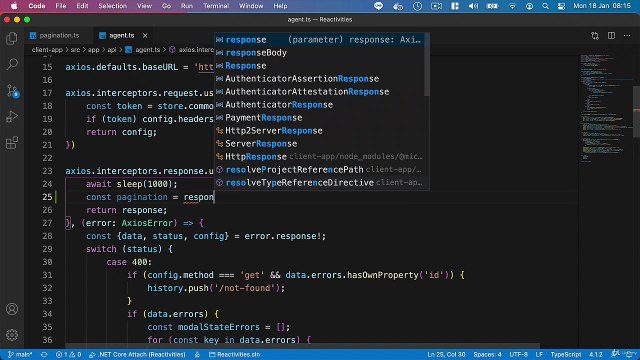
Task: Open the Window menu
Action: point(251,6)
